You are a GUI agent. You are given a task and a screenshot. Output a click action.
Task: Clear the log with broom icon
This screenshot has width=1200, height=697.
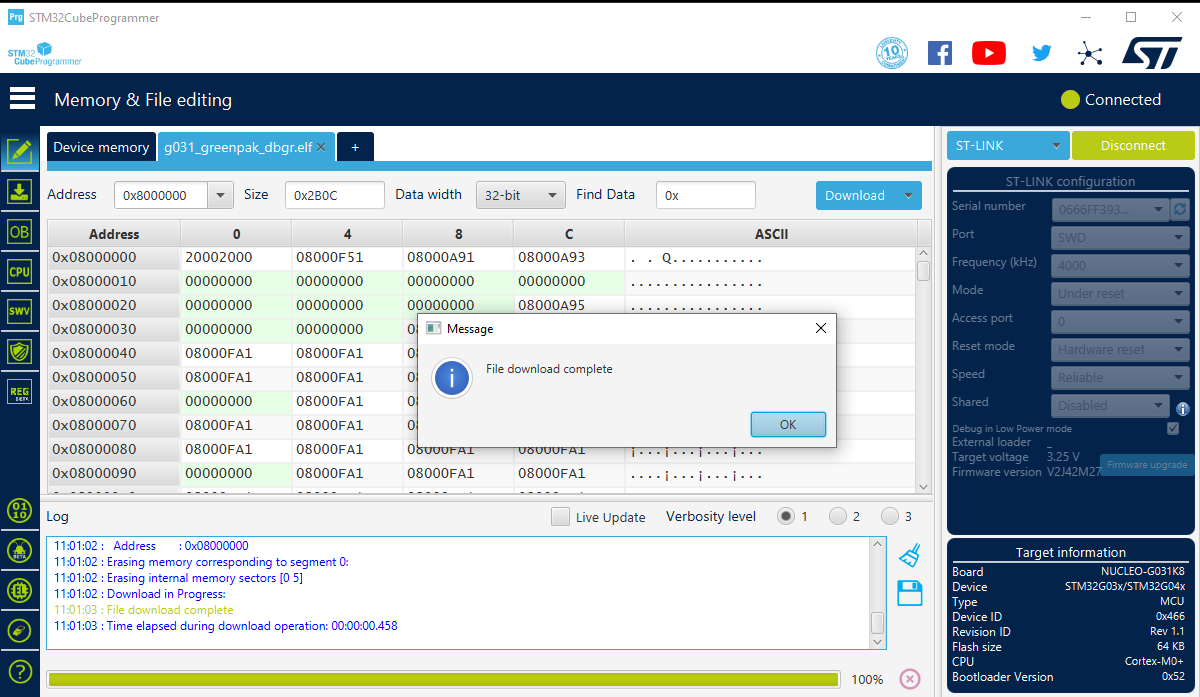[x=909, y=555]
